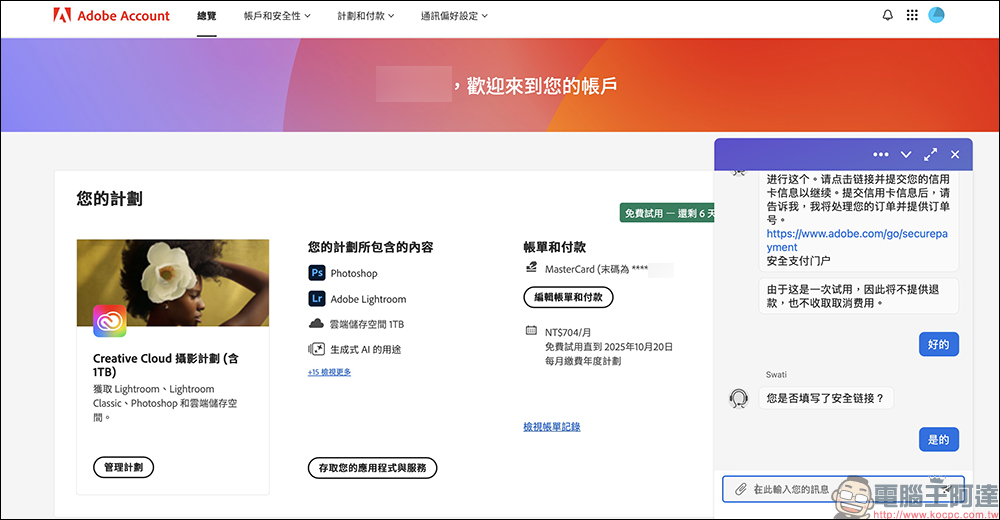Screen dimensions: 1000x520
Task: Click 存取您的應用程式與服務 button
Action: point(372,467)
